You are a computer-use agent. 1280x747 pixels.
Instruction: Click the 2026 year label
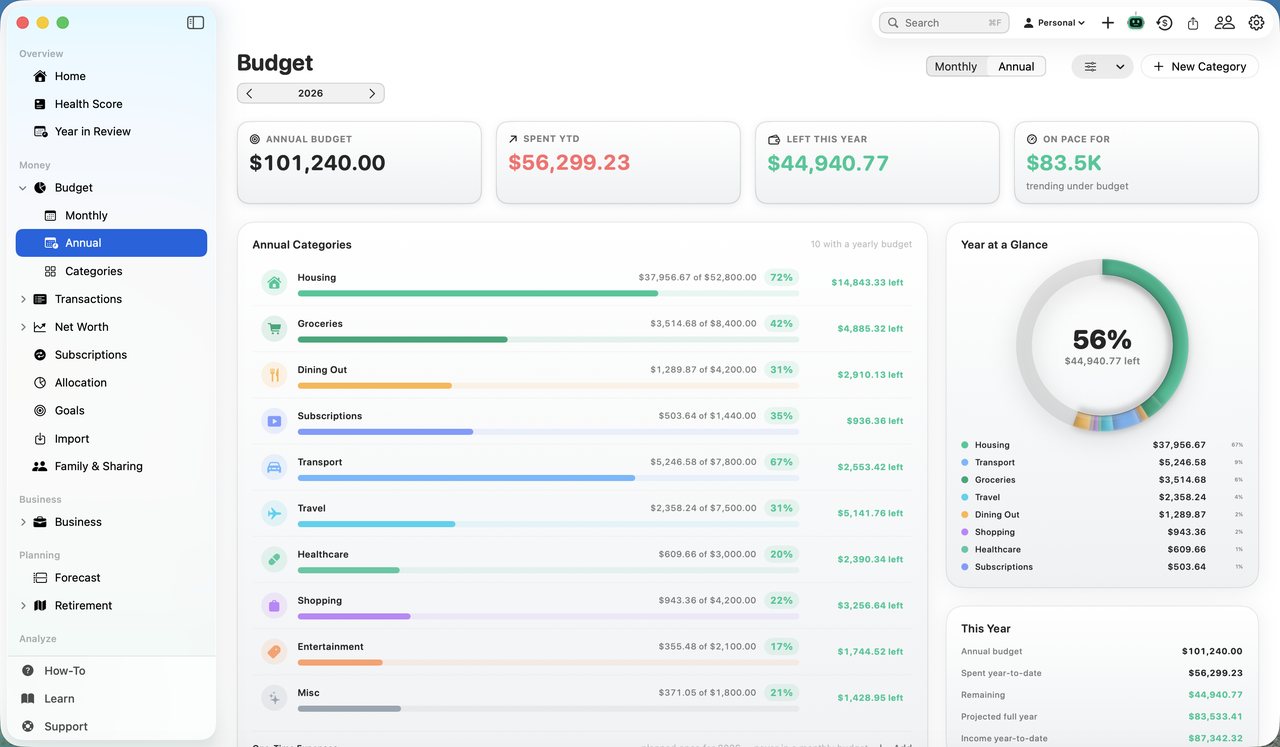pyautogui.click(x=310, y=93)
